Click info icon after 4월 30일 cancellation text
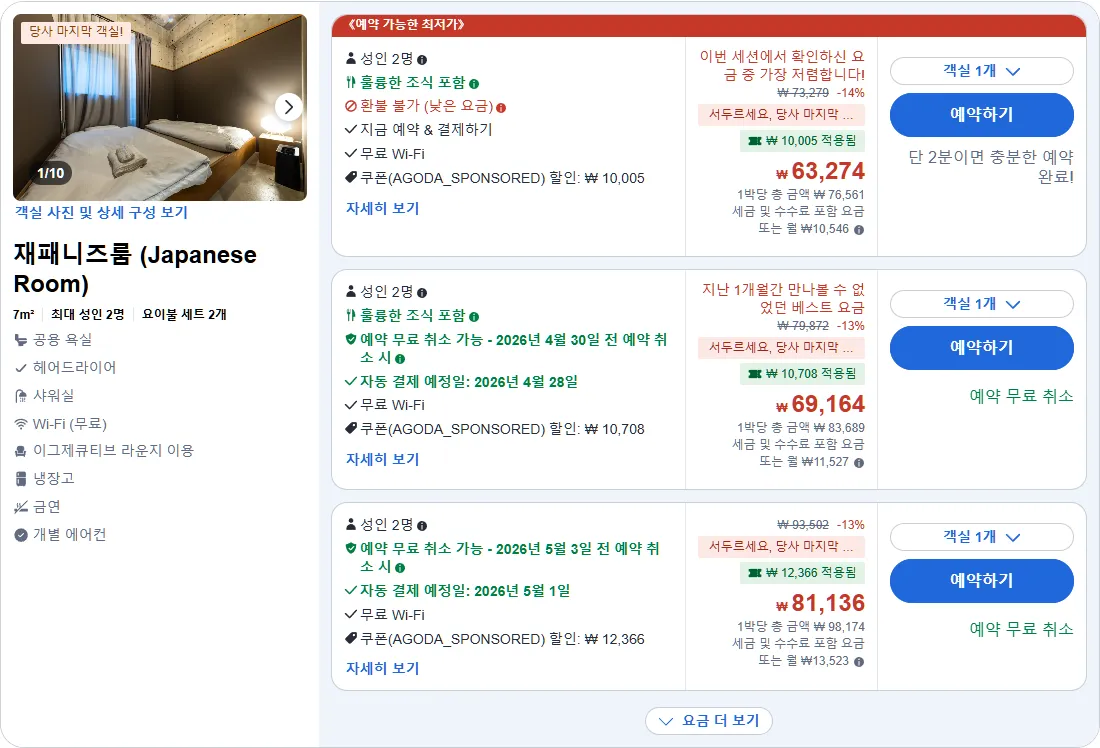 click(x=400, y=359)
